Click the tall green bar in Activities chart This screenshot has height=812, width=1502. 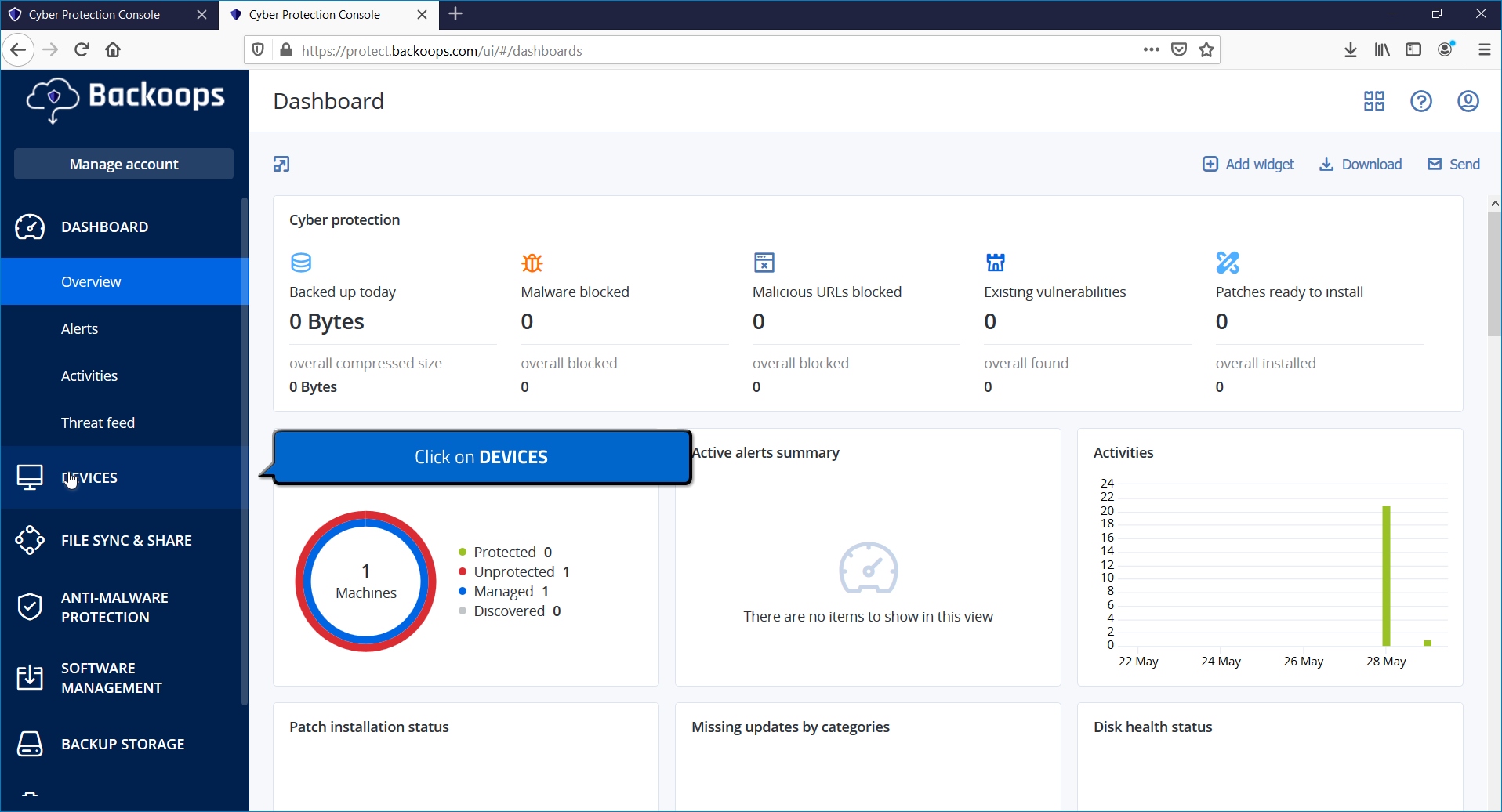click(x=1386, y=575)
